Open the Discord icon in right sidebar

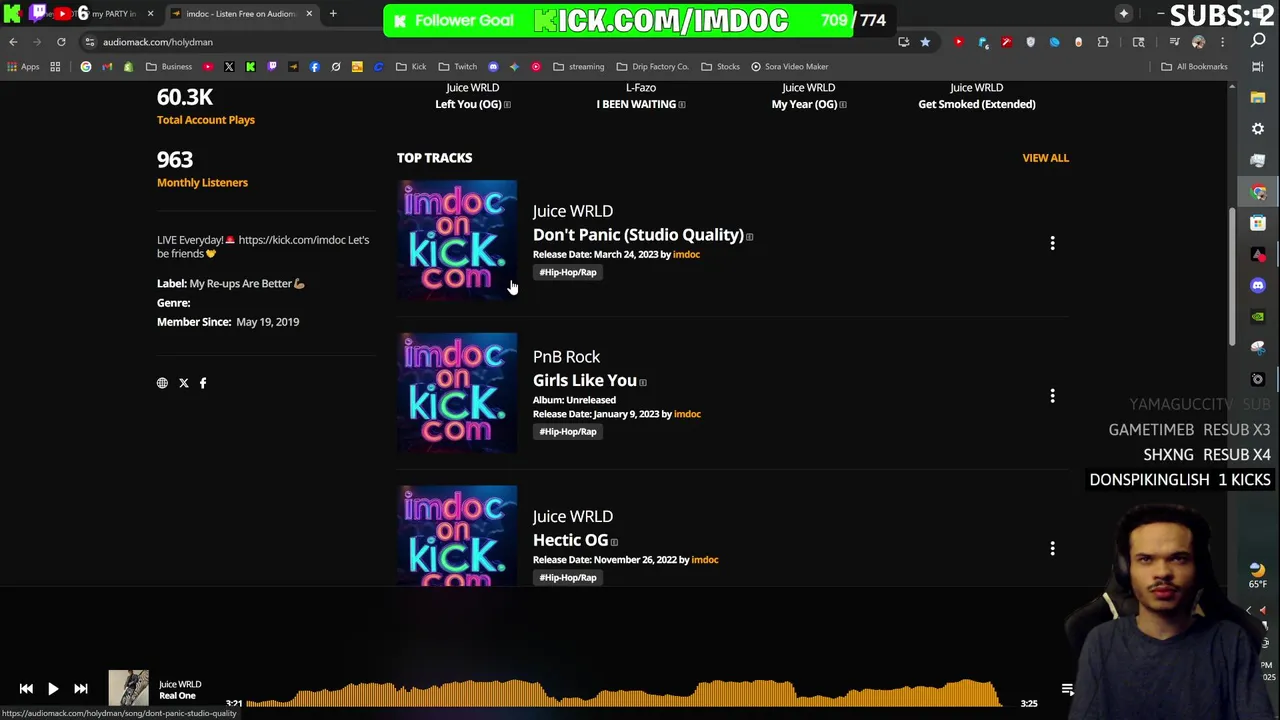click(x=1258, y=285)
